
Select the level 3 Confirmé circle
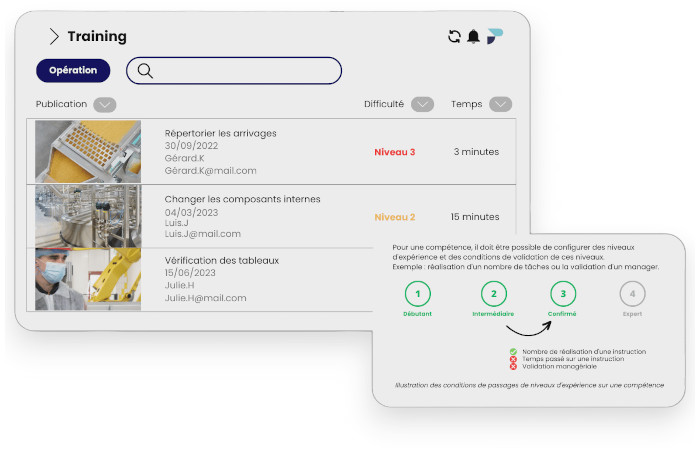pyautogui.click(x=563, y=294)
